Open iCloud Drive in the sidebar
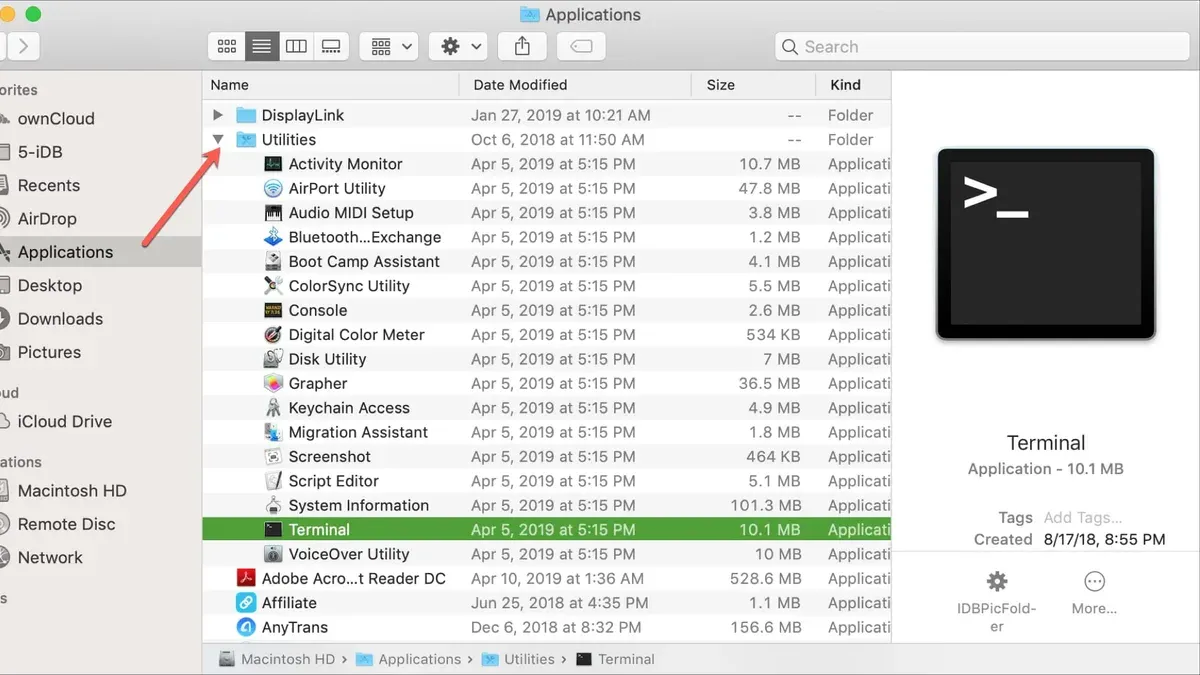This screenshot has width=1200, height=675. tap(64, 421)
